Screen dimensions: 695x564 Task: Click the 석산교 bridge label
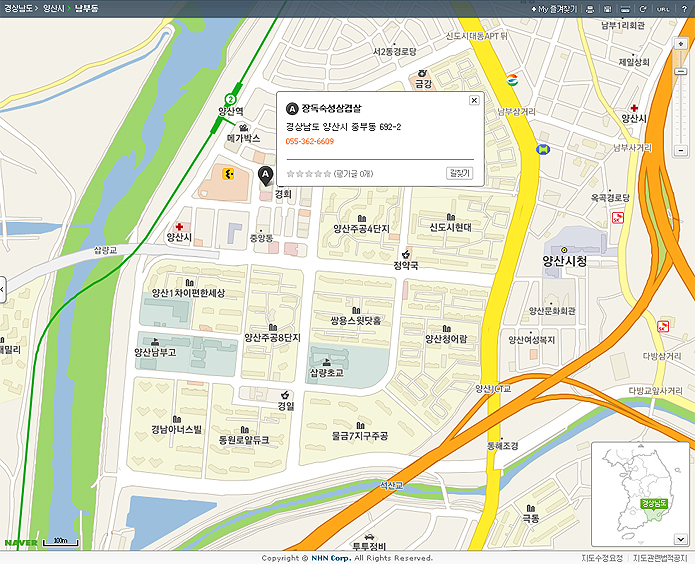pos(391,486)
